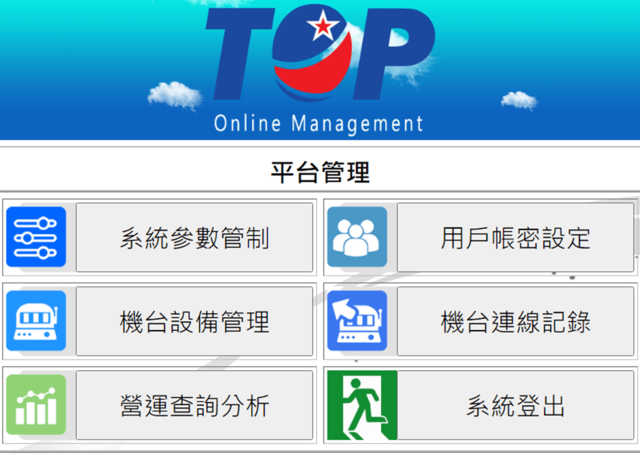
Task: Click the slot machine icon for 機台設備管理
Action: 36,321
